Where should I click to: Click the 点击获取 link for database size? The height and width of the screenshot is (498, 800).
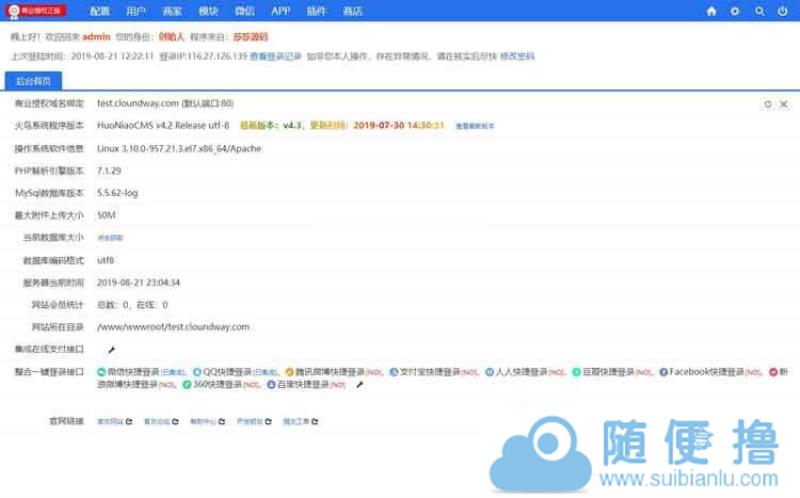110,238
